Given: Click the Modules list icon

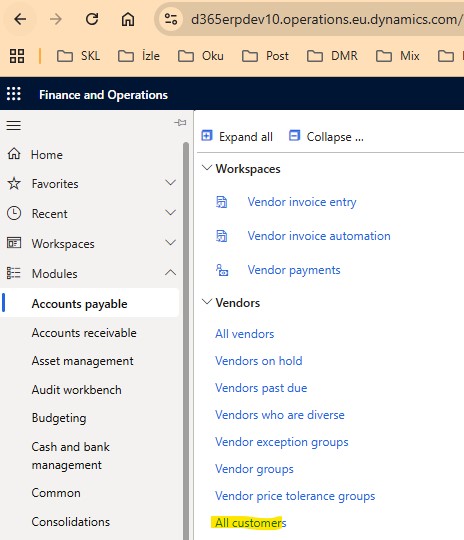Looking at the screenshot, I should [14, 273].
